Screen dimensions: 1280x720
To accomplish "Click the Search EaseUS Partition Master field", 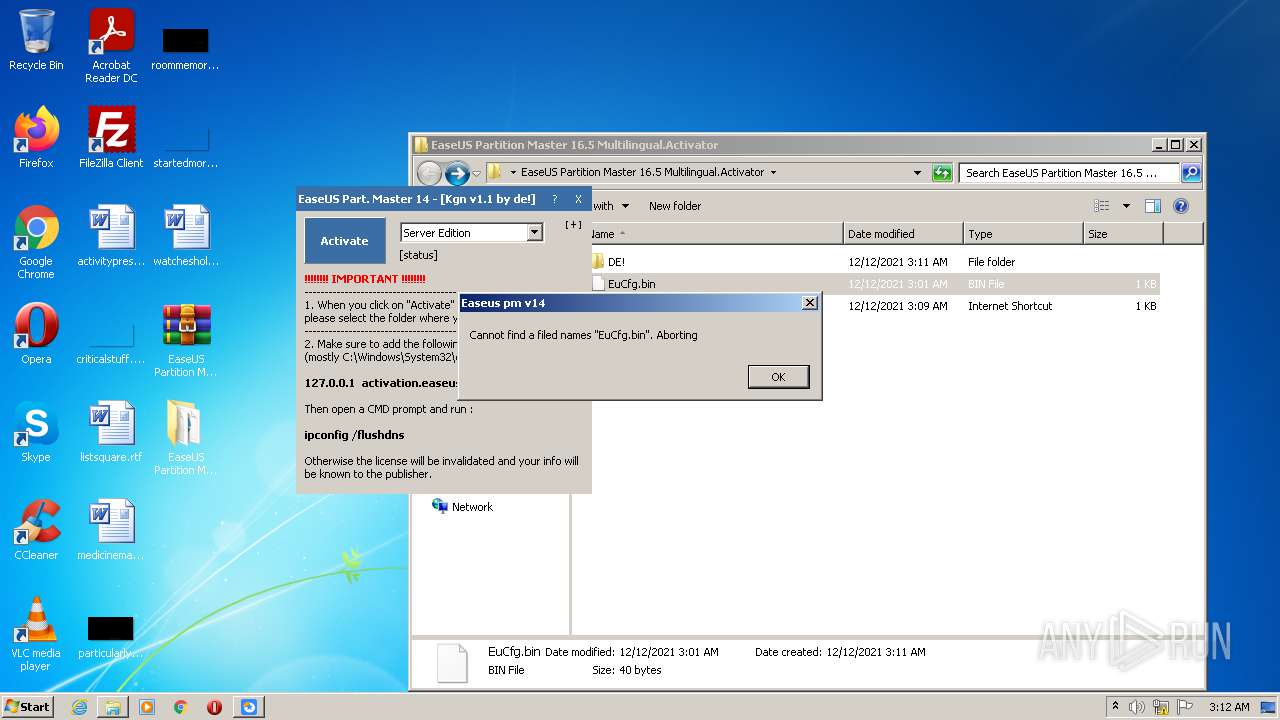I will click(x=1068, y=173).
